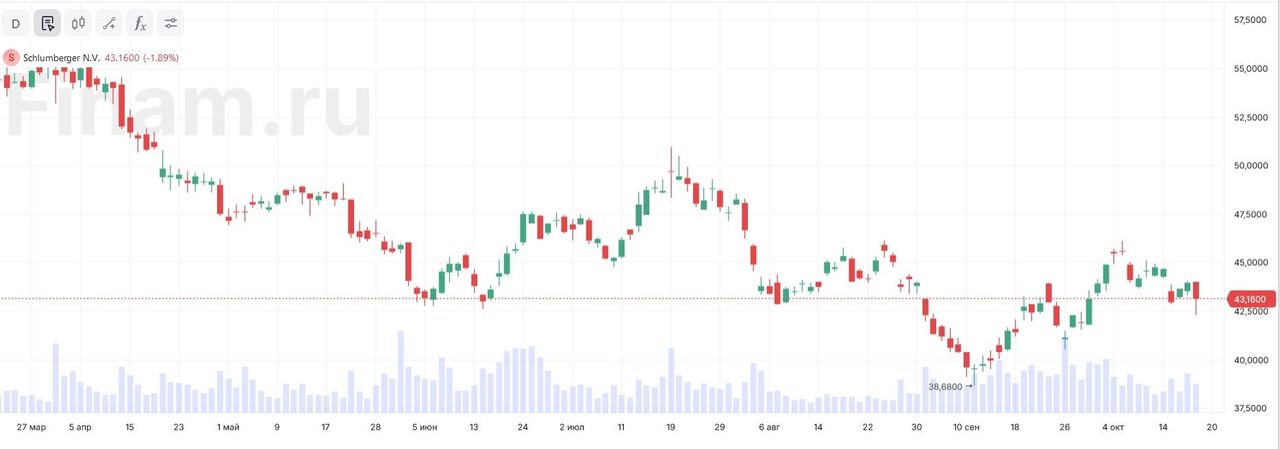Viewport: 1280px width, 449px height.
Task: Select the '4 окт' date label
Action: coord(1112,427)
